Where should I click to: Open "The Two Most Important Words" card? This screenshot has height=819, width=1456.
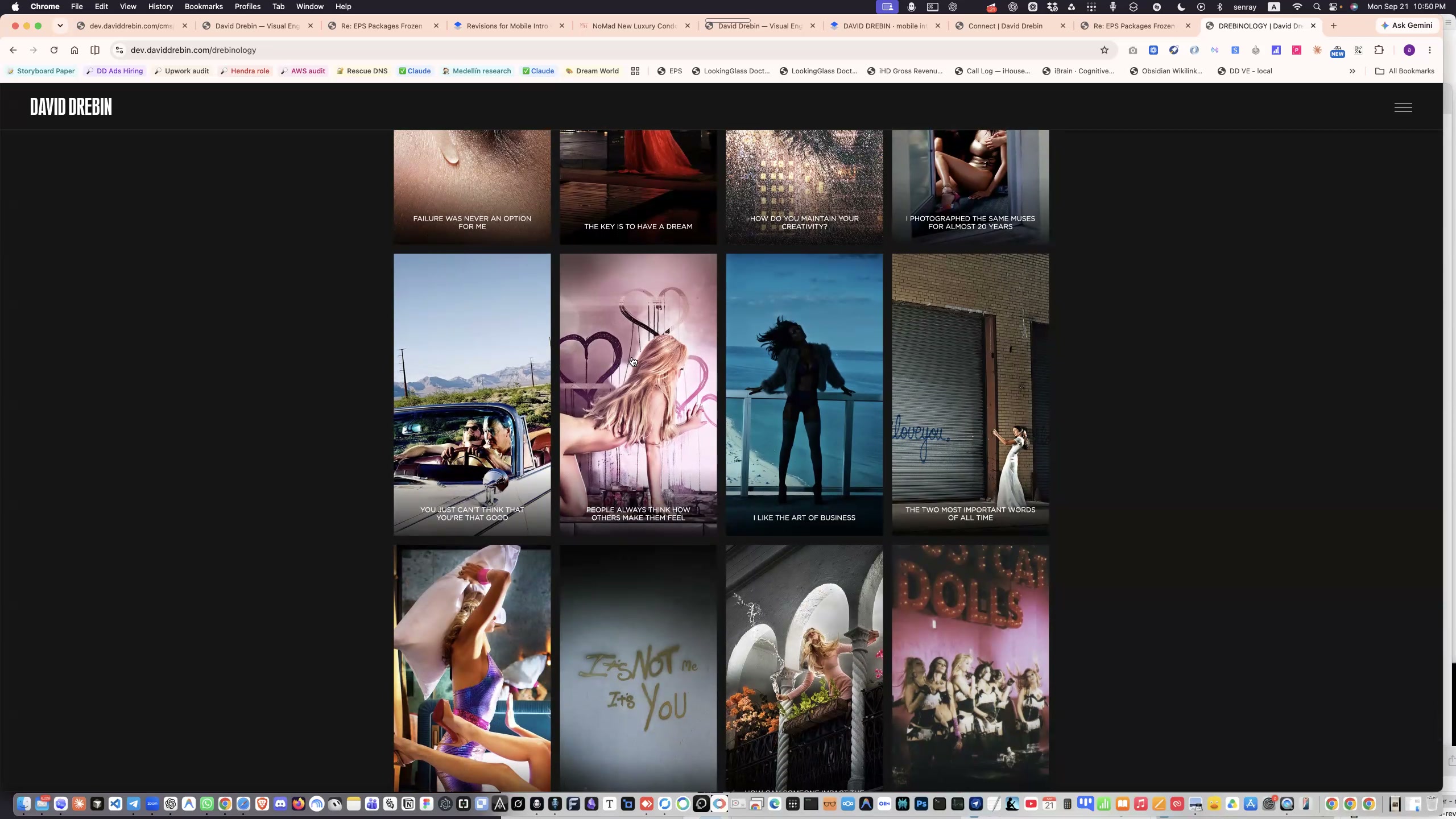(970, 395)
